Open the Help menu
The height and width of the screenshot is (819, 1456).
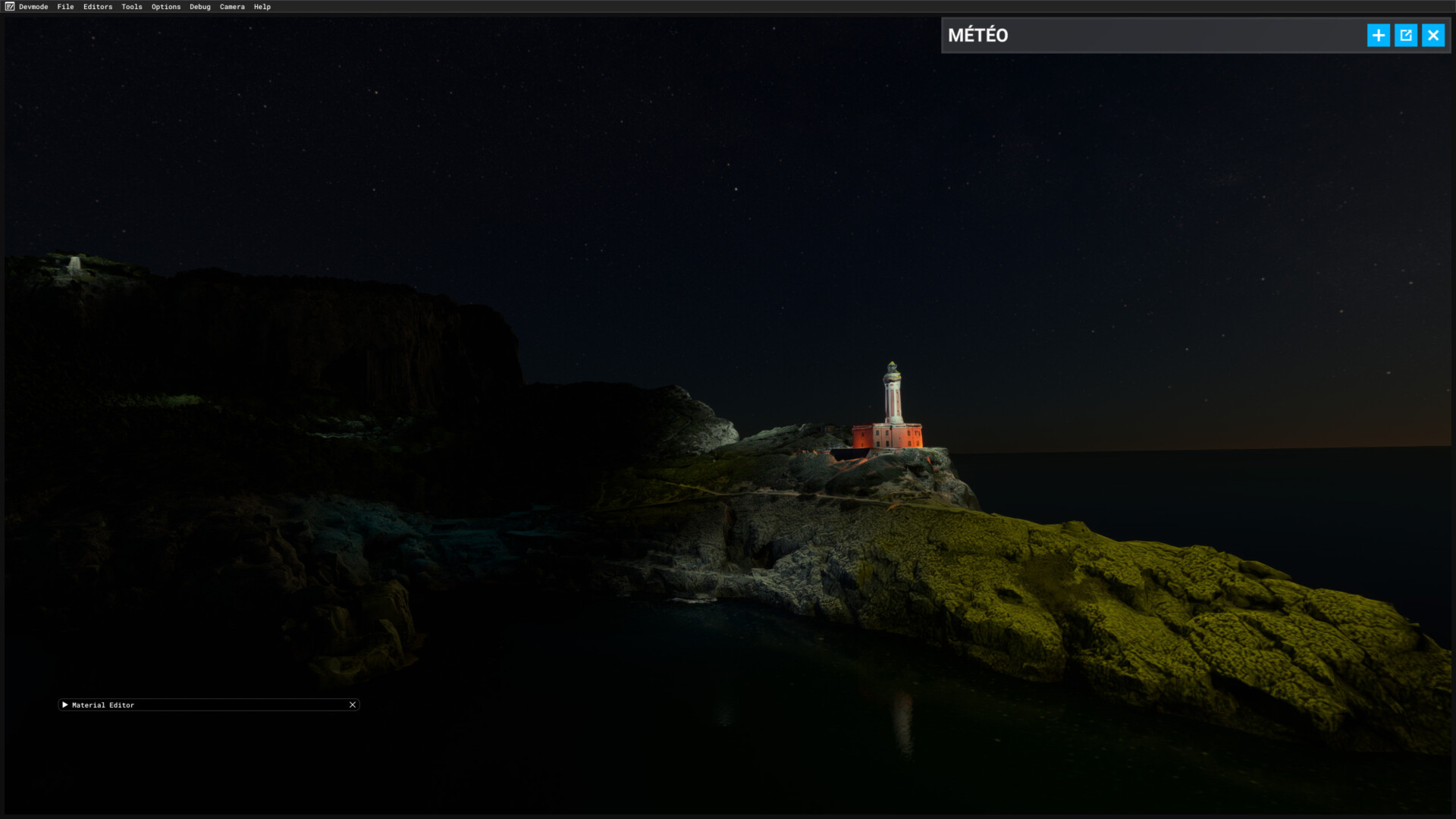(x=262, y=7)
